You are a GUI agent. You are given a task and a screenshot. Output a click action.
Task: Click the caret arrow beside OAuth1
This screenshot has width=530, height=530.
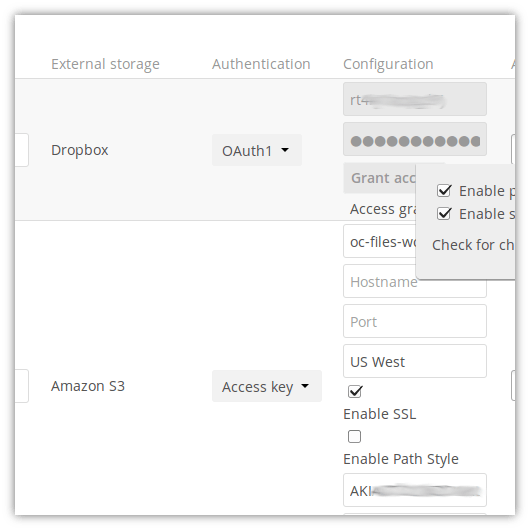(285, 150)
